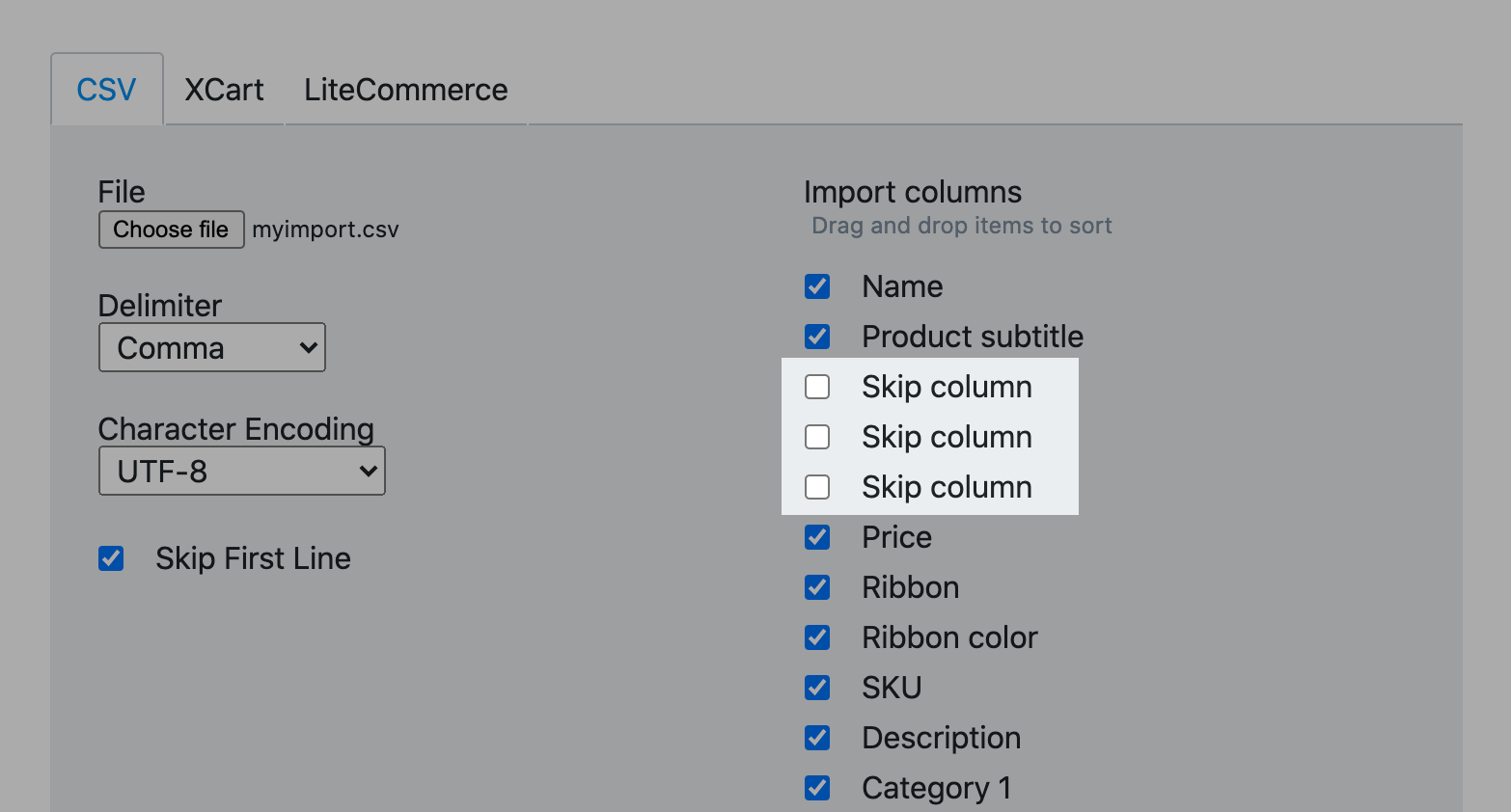
Task: Uncheck the Category 1 import column
Action: 817,788
